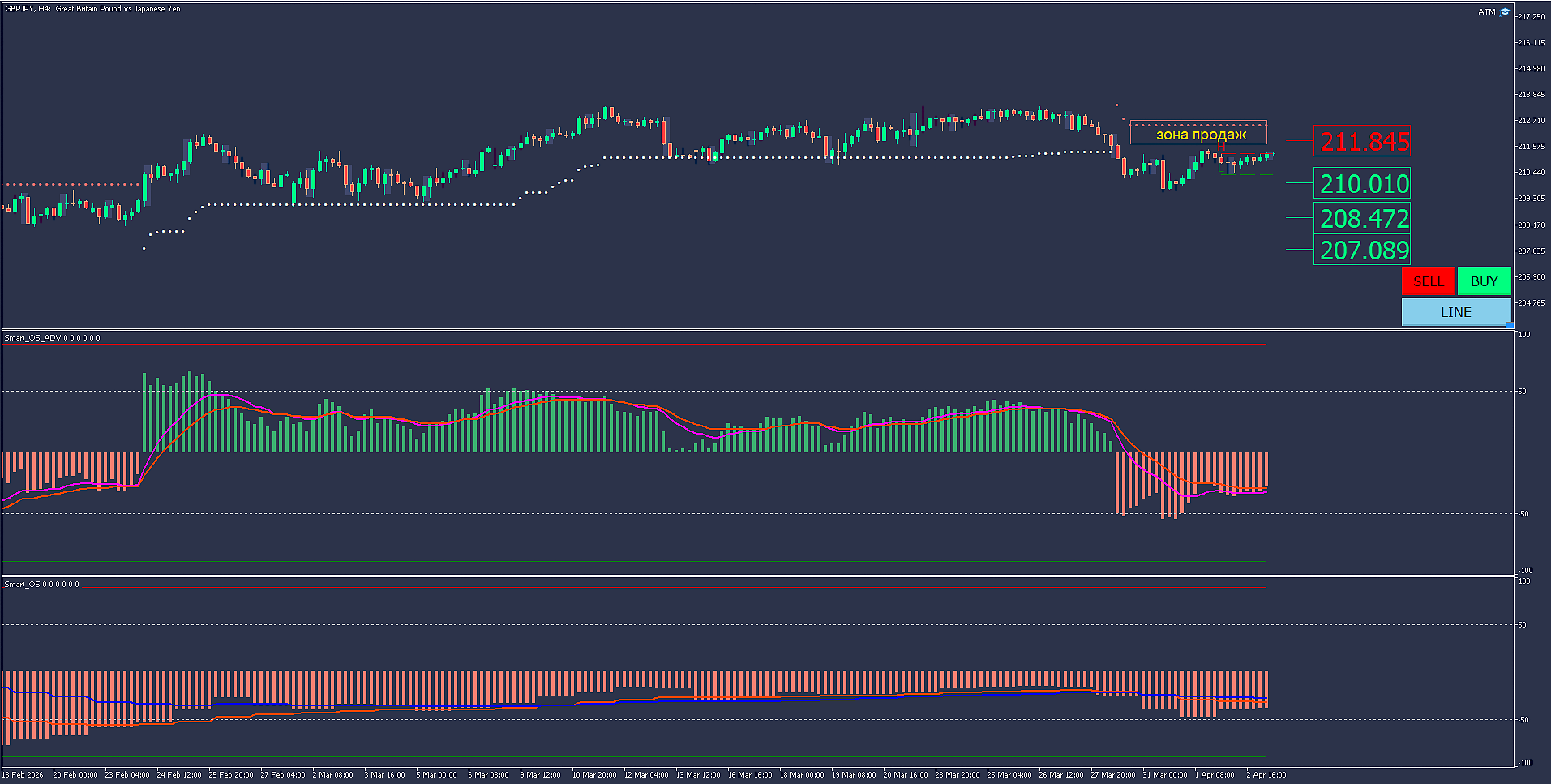Select the red 211.845 price label
This screenshot has width=1551, height=784.
[x=1362, y=141]
